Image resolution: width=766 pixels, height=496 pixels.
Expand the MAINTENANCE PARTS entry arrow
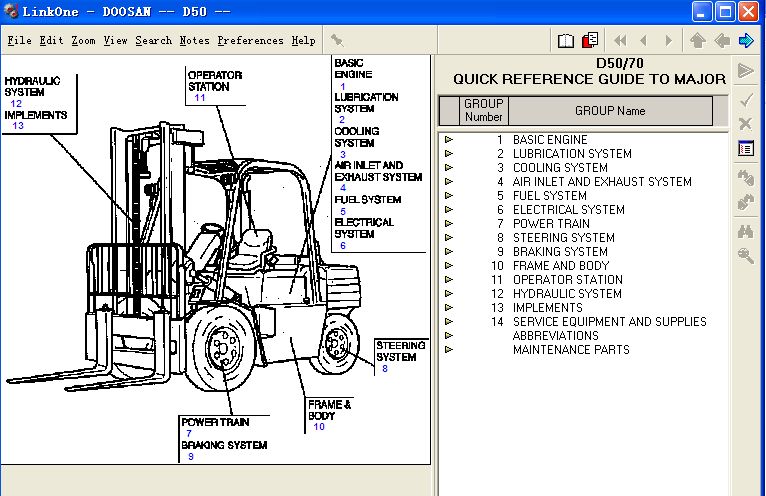449,350
